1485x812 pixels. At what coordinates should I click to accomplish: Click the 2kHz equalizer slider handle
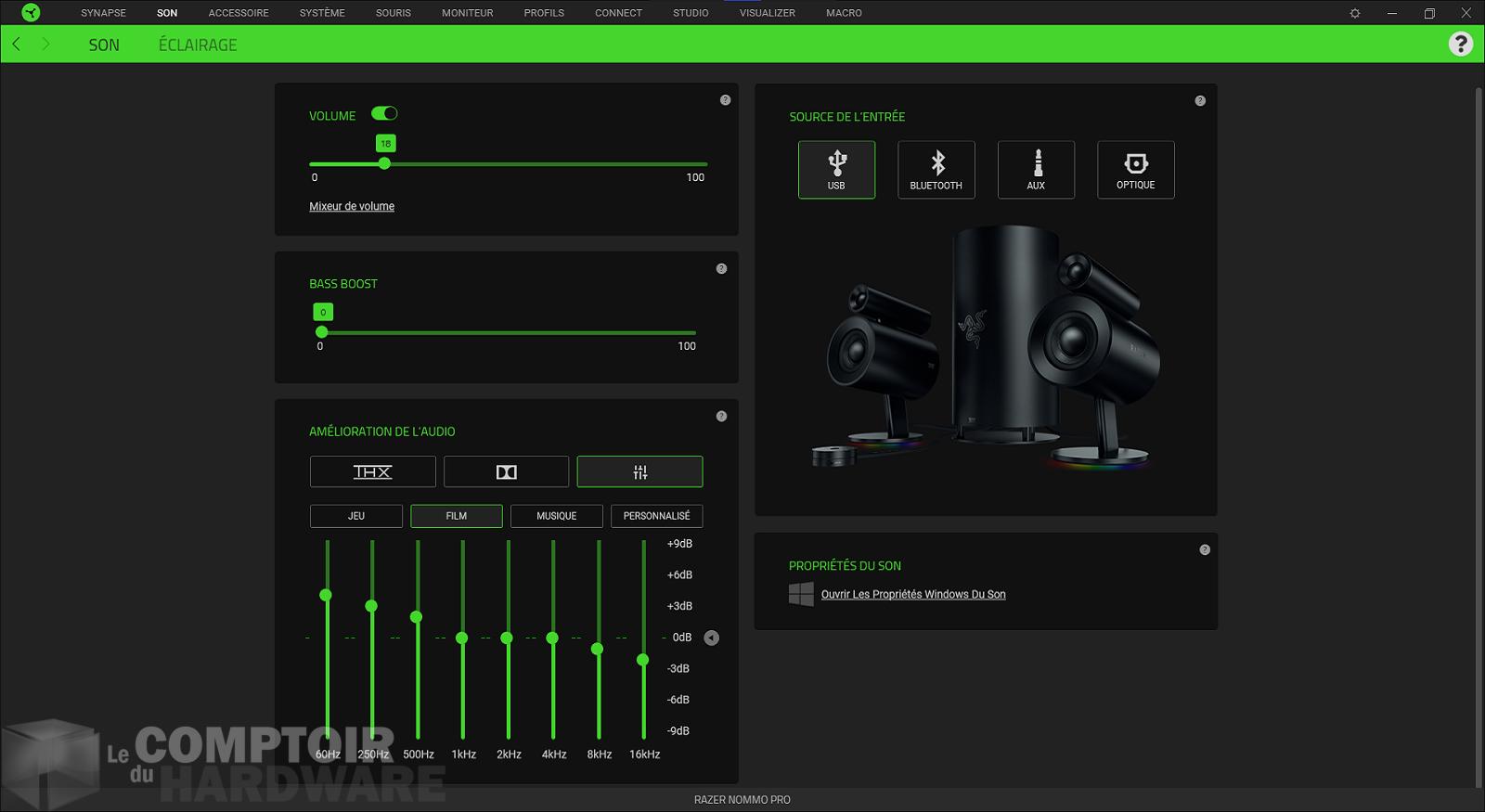tap(507, 638)
